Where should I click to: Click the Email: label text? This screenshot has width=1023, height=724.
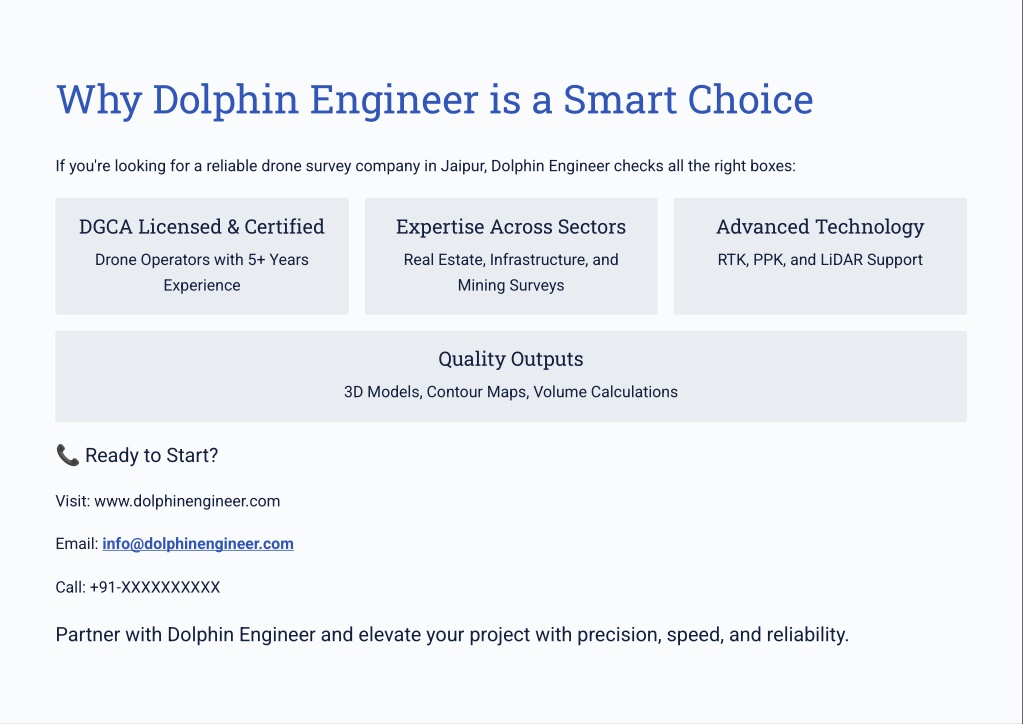click(77, 544)
